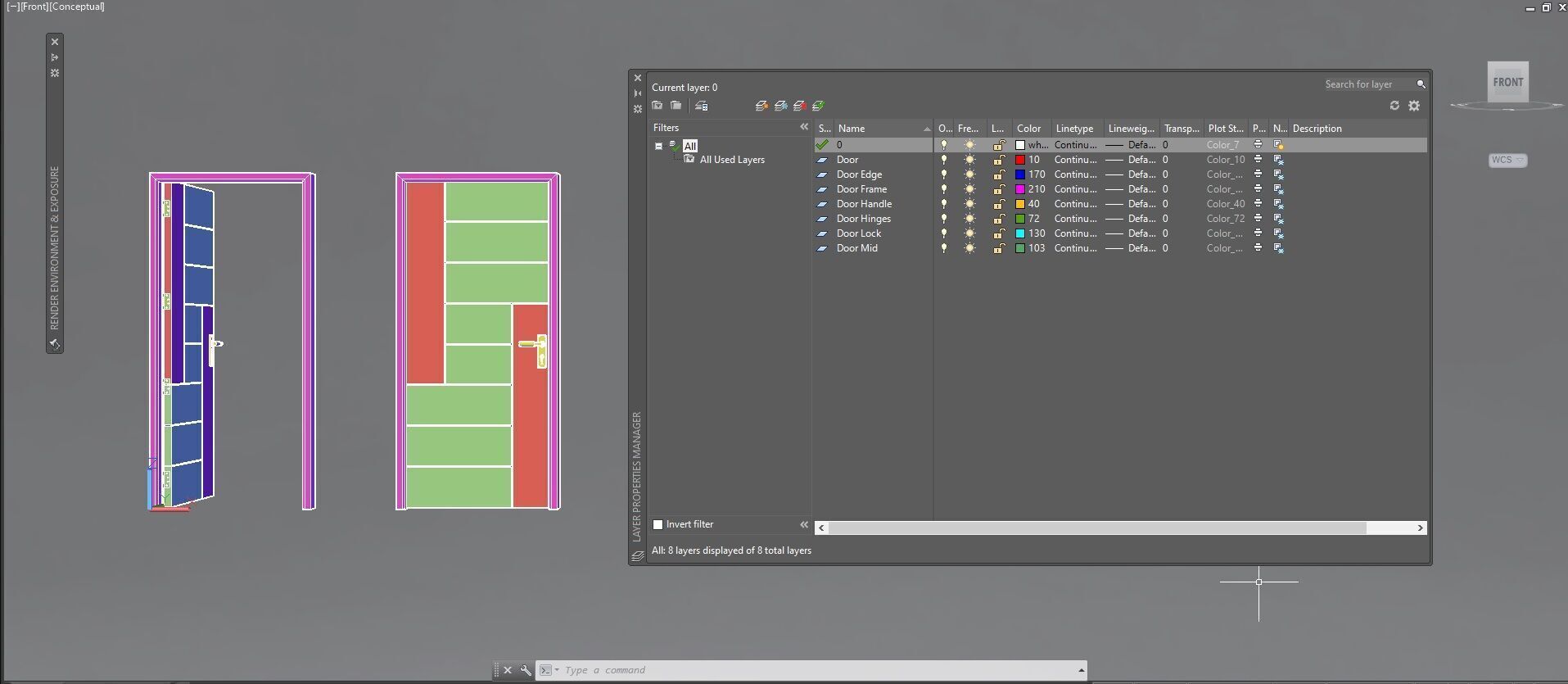Click new VP freeze icon for layer 0
This screenshot has height=684, width=1568.
point(1278,145)
